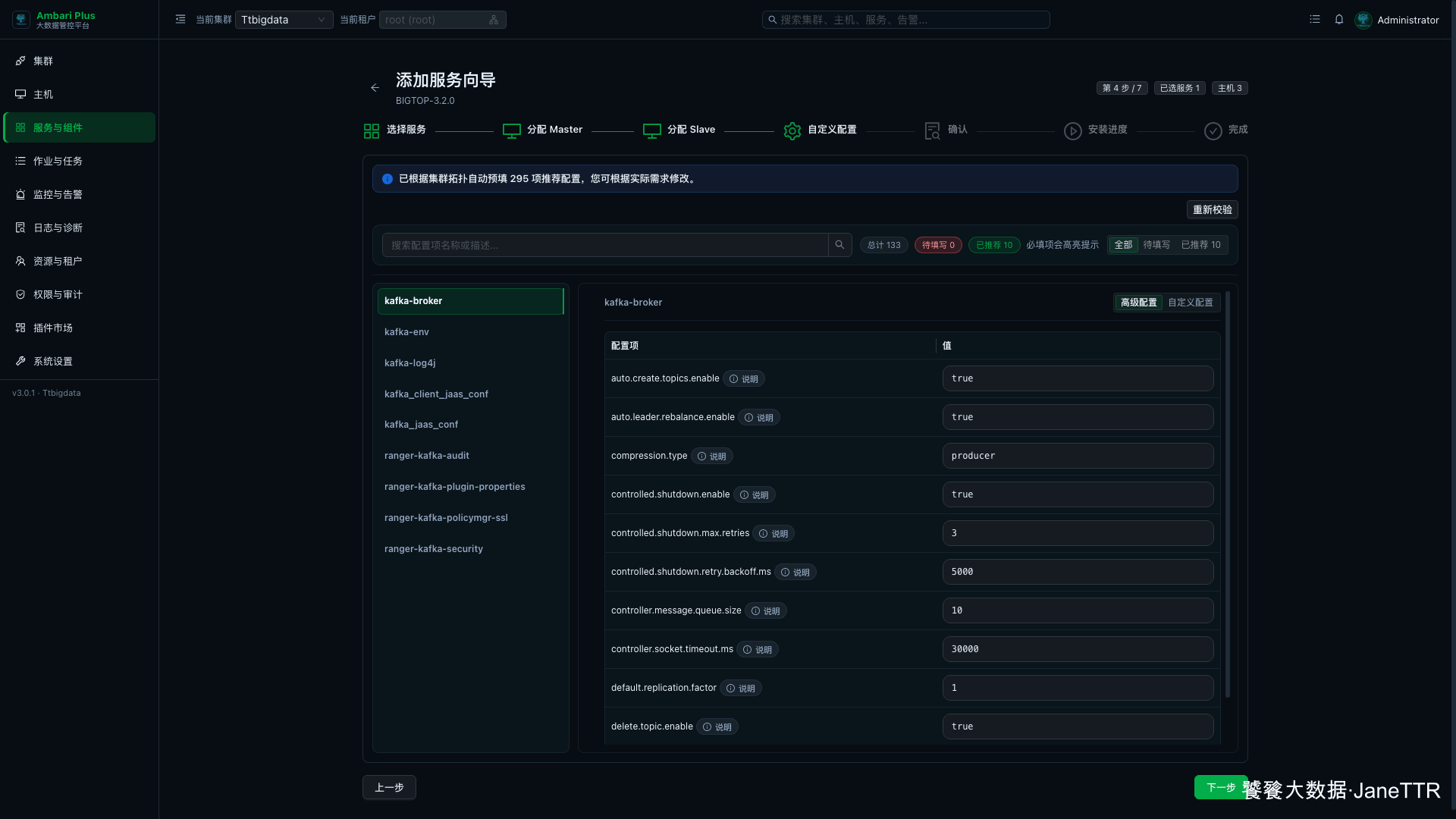Select the 已推荐 10 filter segment
This screenshot has height=819, width=1456.
click(x=1201, y=245)
